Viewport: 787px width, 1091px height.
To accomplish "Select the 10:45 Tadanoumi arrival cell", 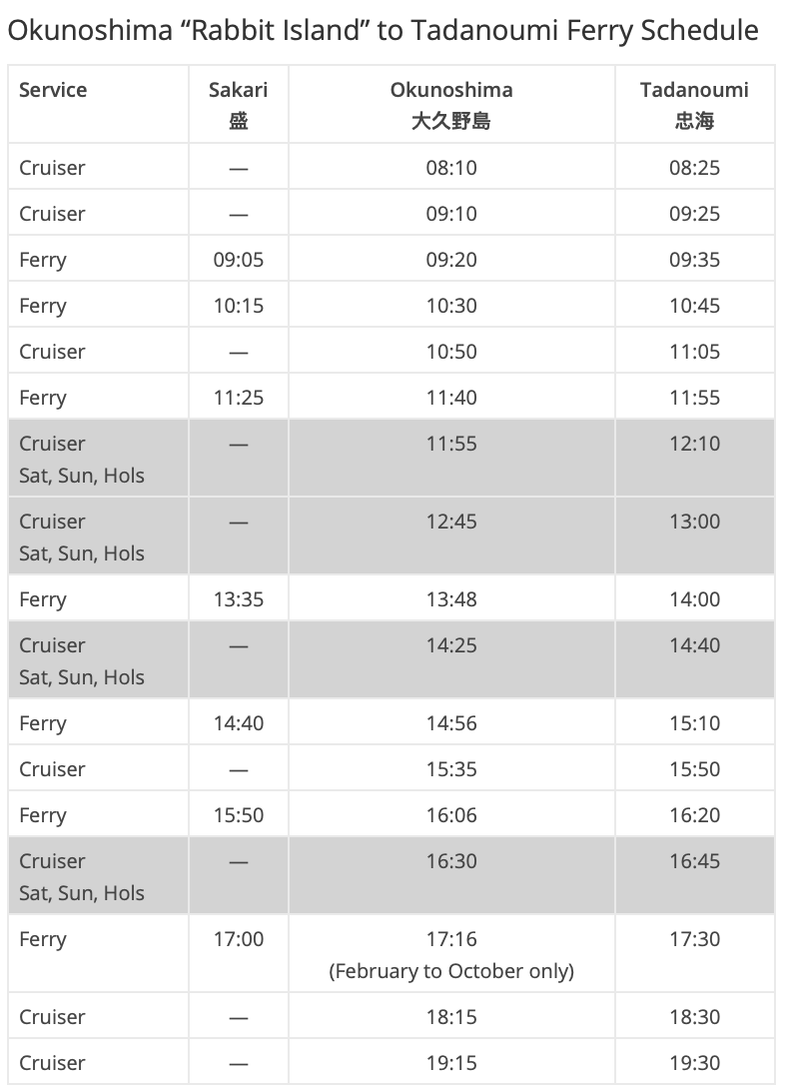I will (694, 305).
